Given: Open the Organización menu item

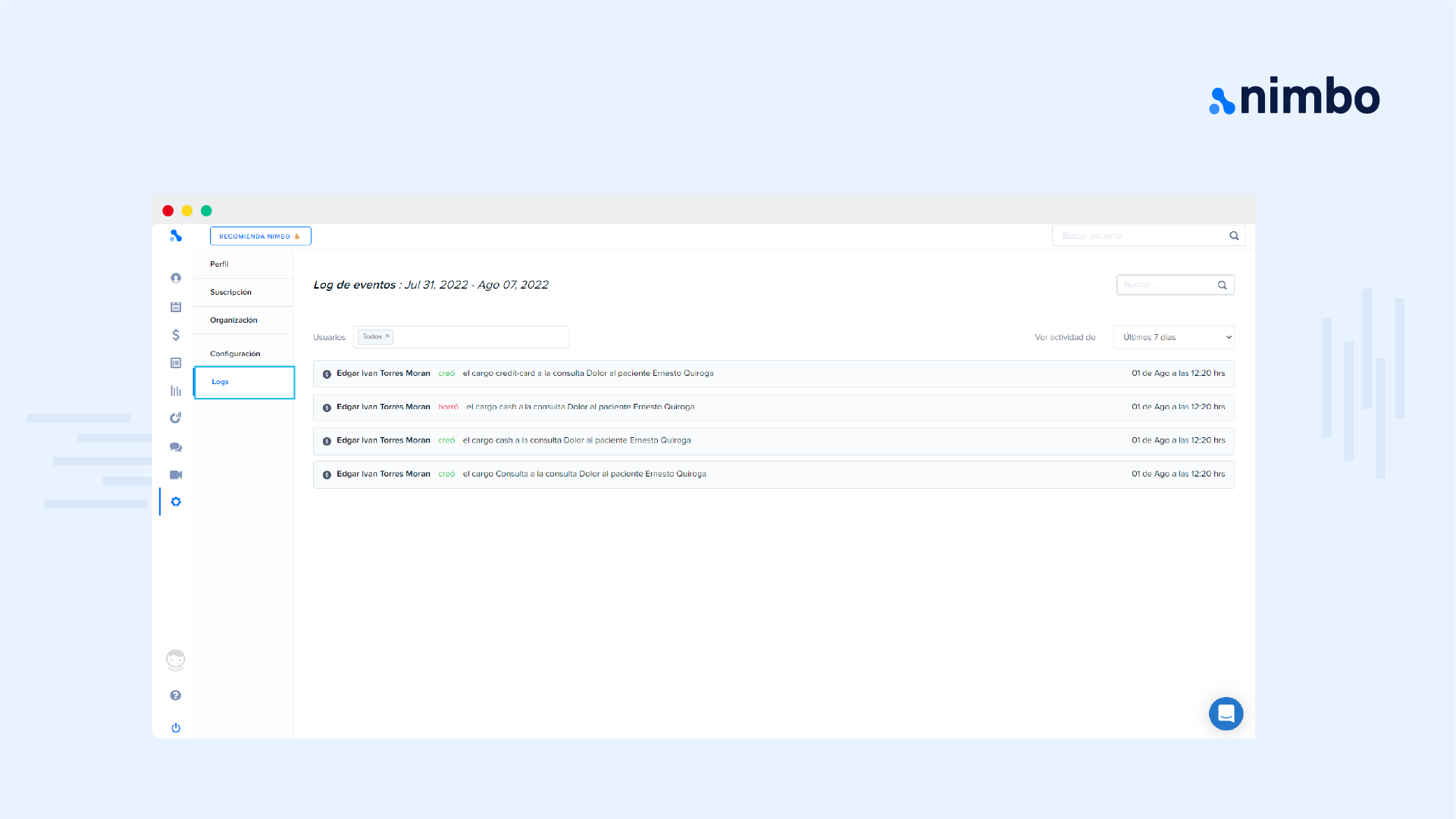Looking at the screenshot, I should click(234, 320).
